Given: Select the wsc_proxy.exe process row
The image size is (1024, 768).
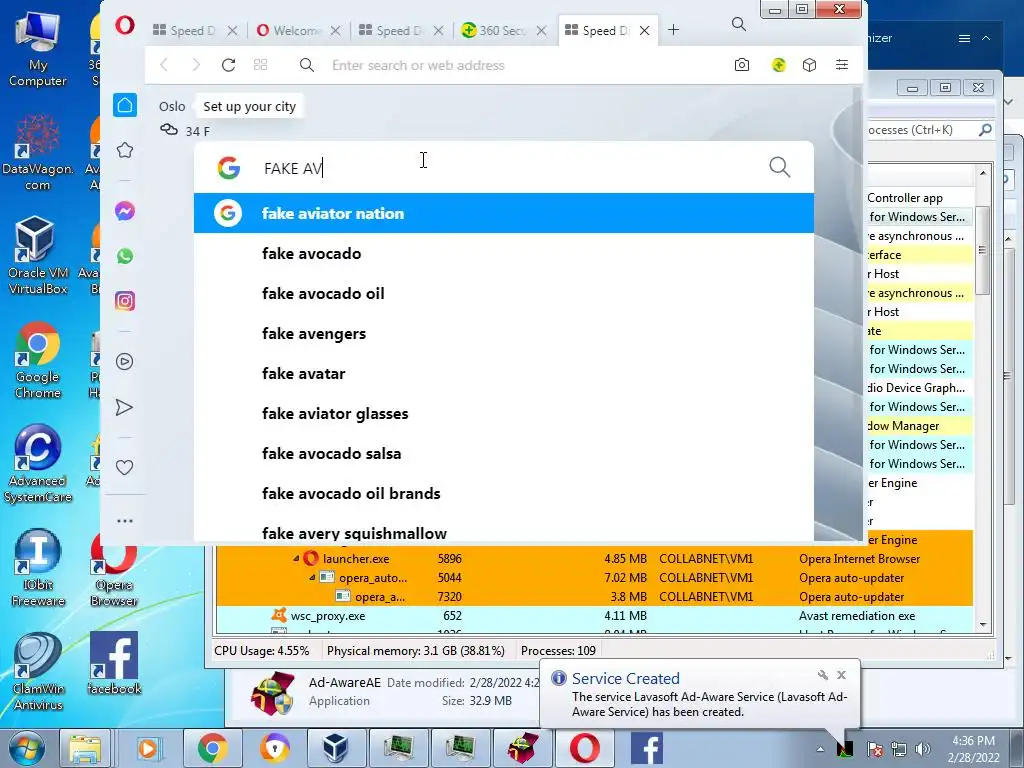Looking at the screenshot, I should (594, 616).
